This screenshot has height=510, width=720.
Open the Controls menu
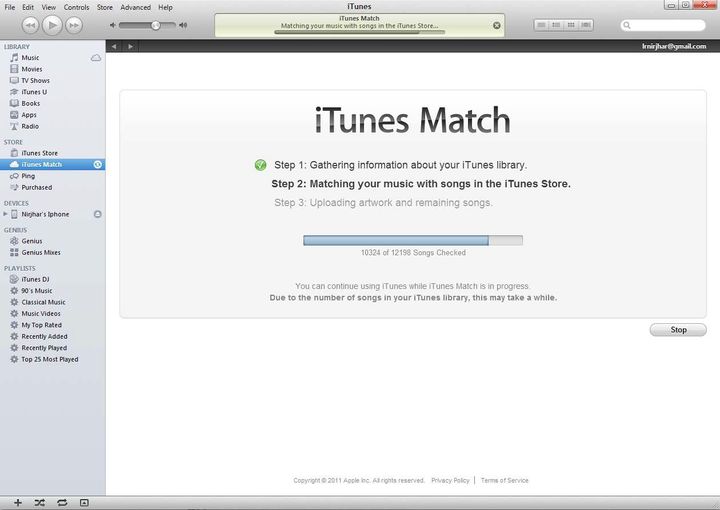pos(76,7)
